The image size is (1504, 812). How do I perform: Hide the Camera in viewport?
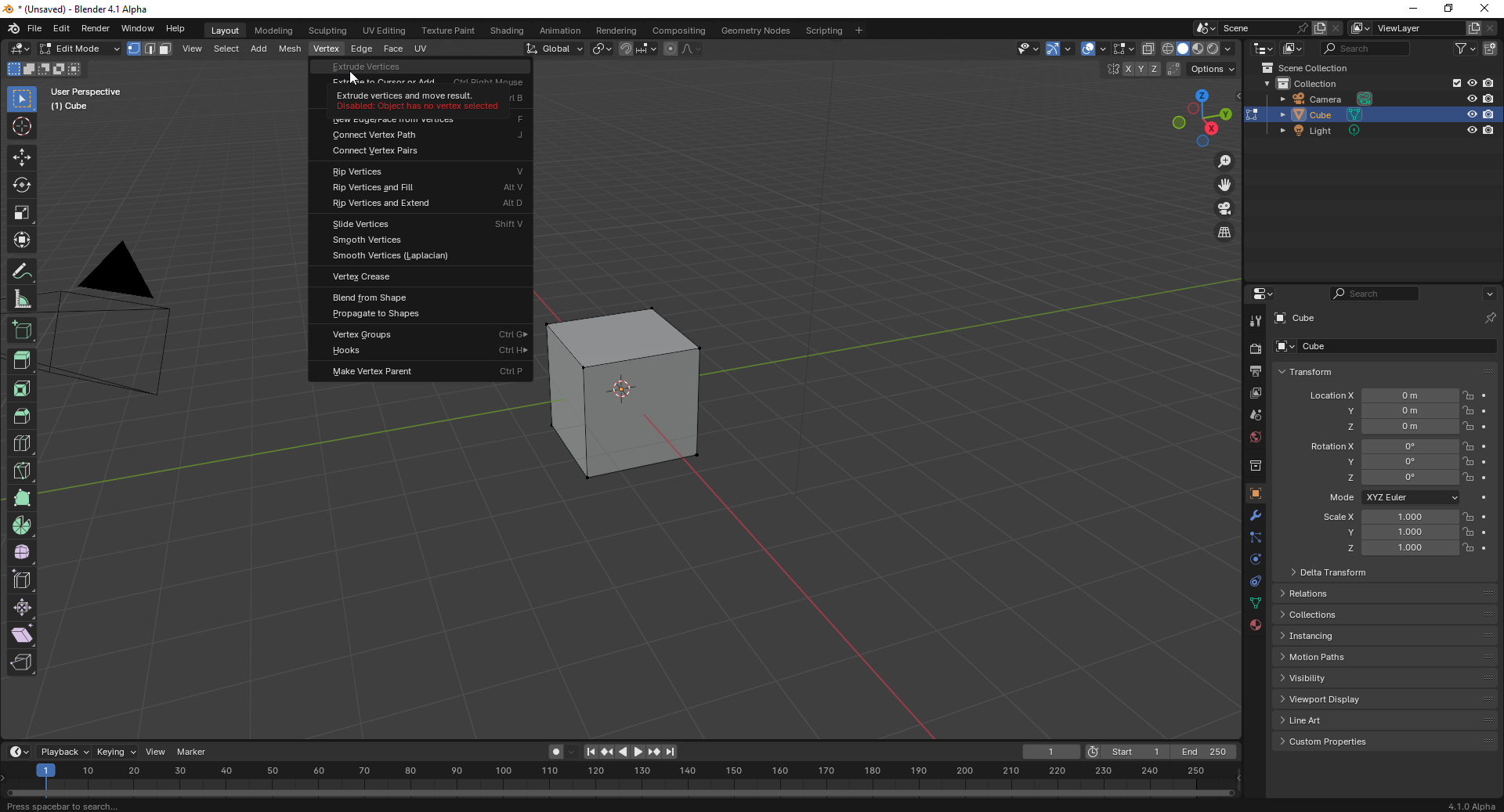tap(1472, 99)
